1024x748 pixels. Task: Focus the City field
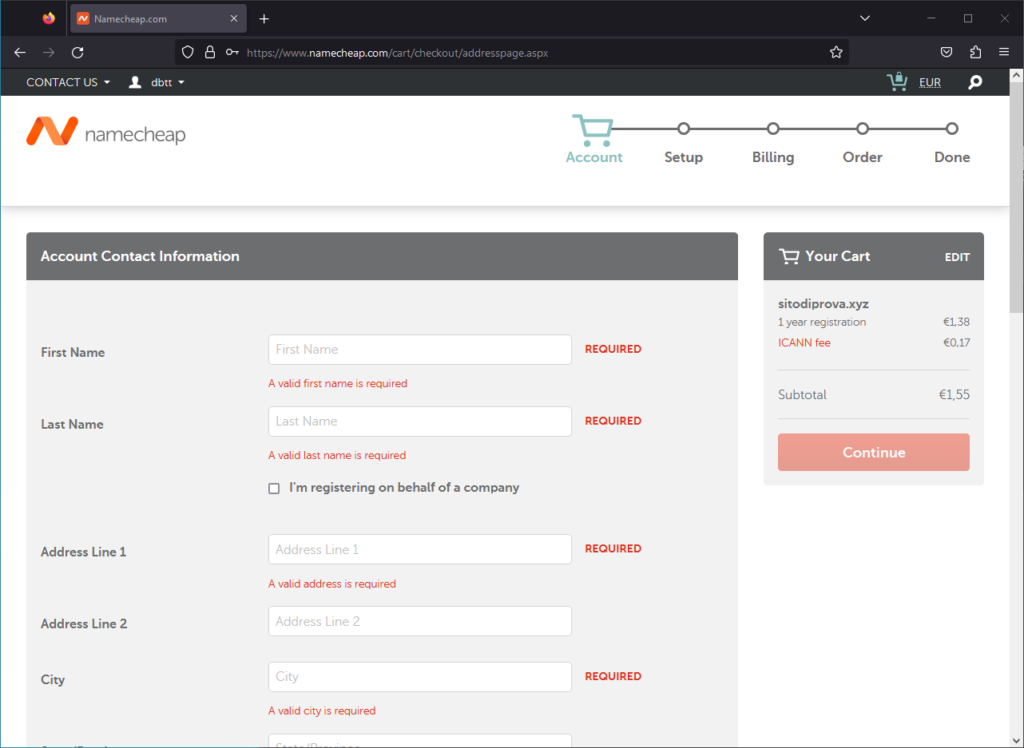pyautogui.click(x=420, y=677)
